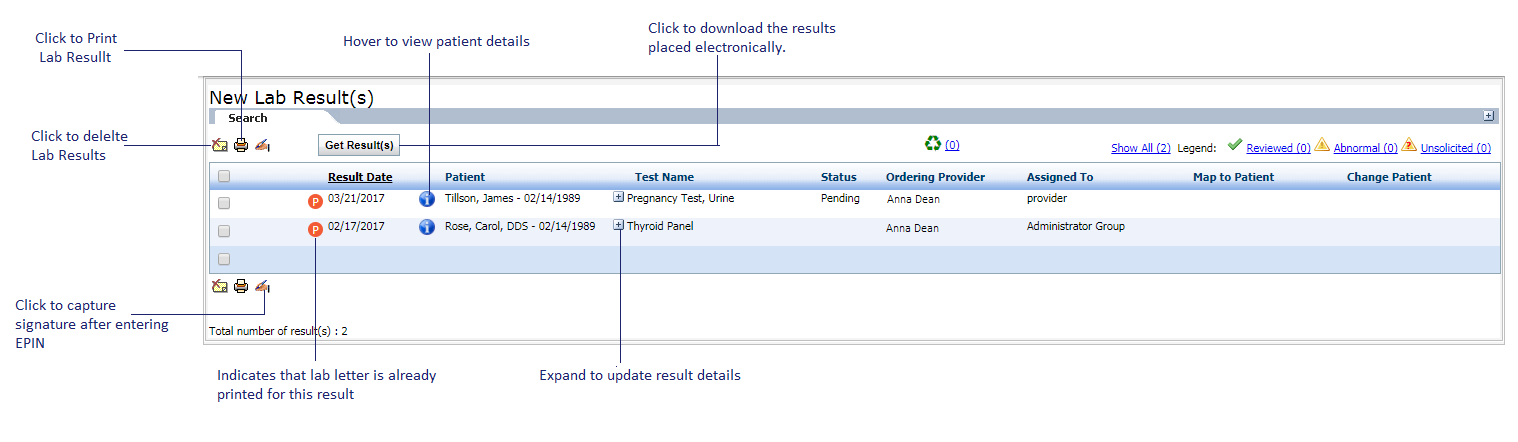Open the recycle bin (0) link
Image resolution: width=1518 pixels, height=442 pixels.
[952, 145]
